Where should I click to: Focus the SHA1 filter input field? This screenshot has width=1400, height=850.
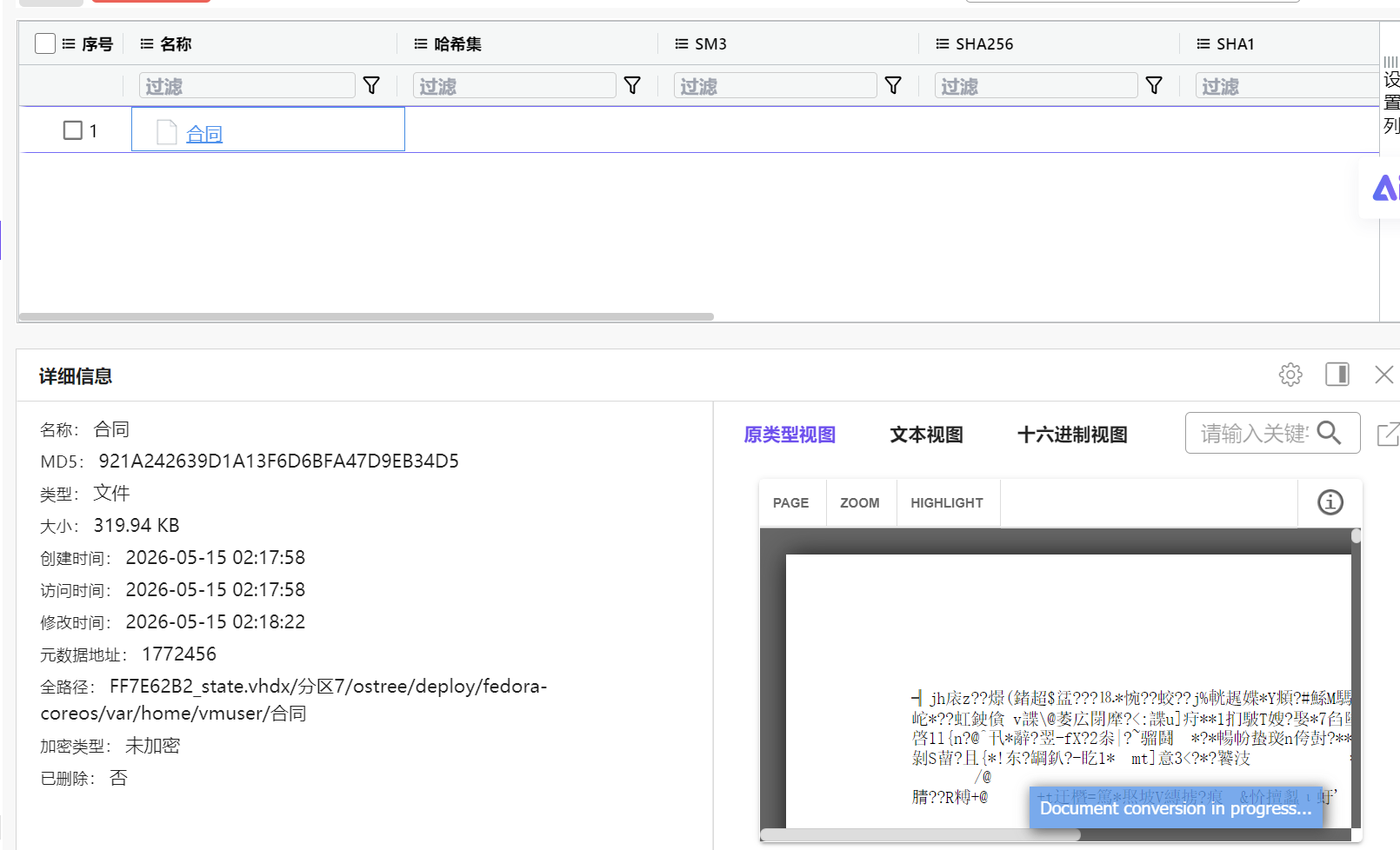point(1287,85)
